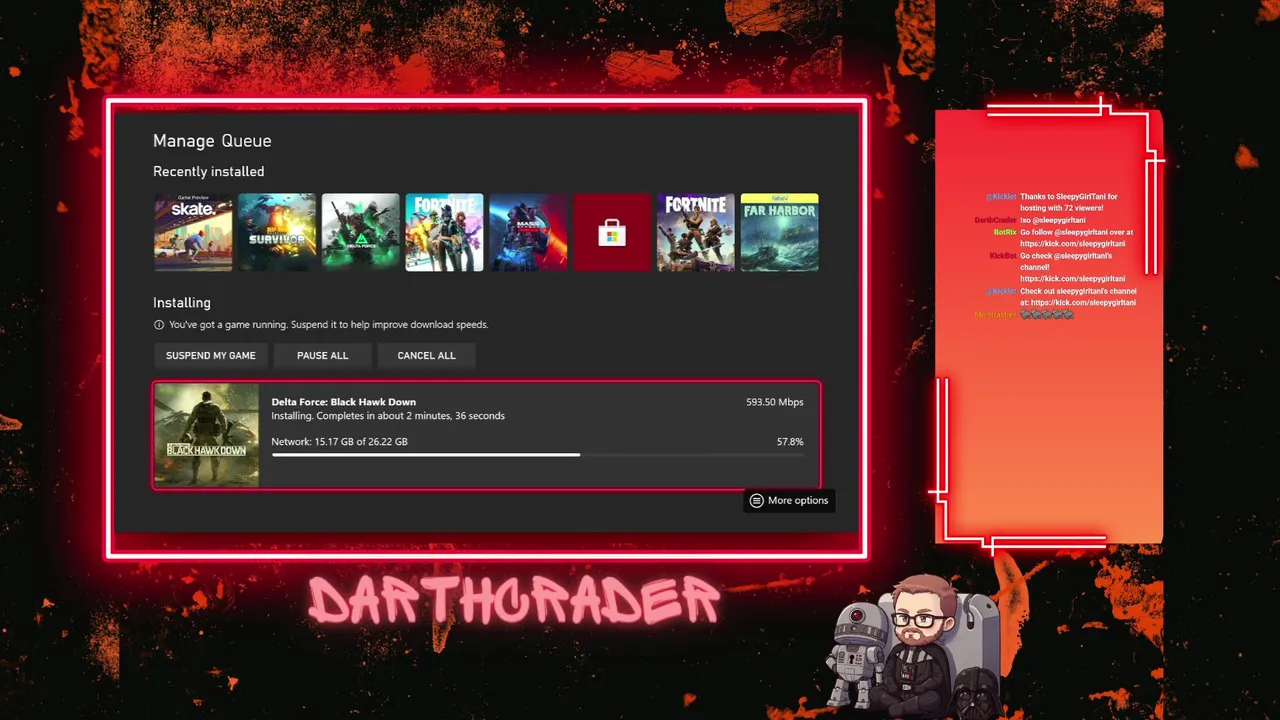Select the Survivor game tile
This screenshot has height=720, width=1280.
click(277, 232)
